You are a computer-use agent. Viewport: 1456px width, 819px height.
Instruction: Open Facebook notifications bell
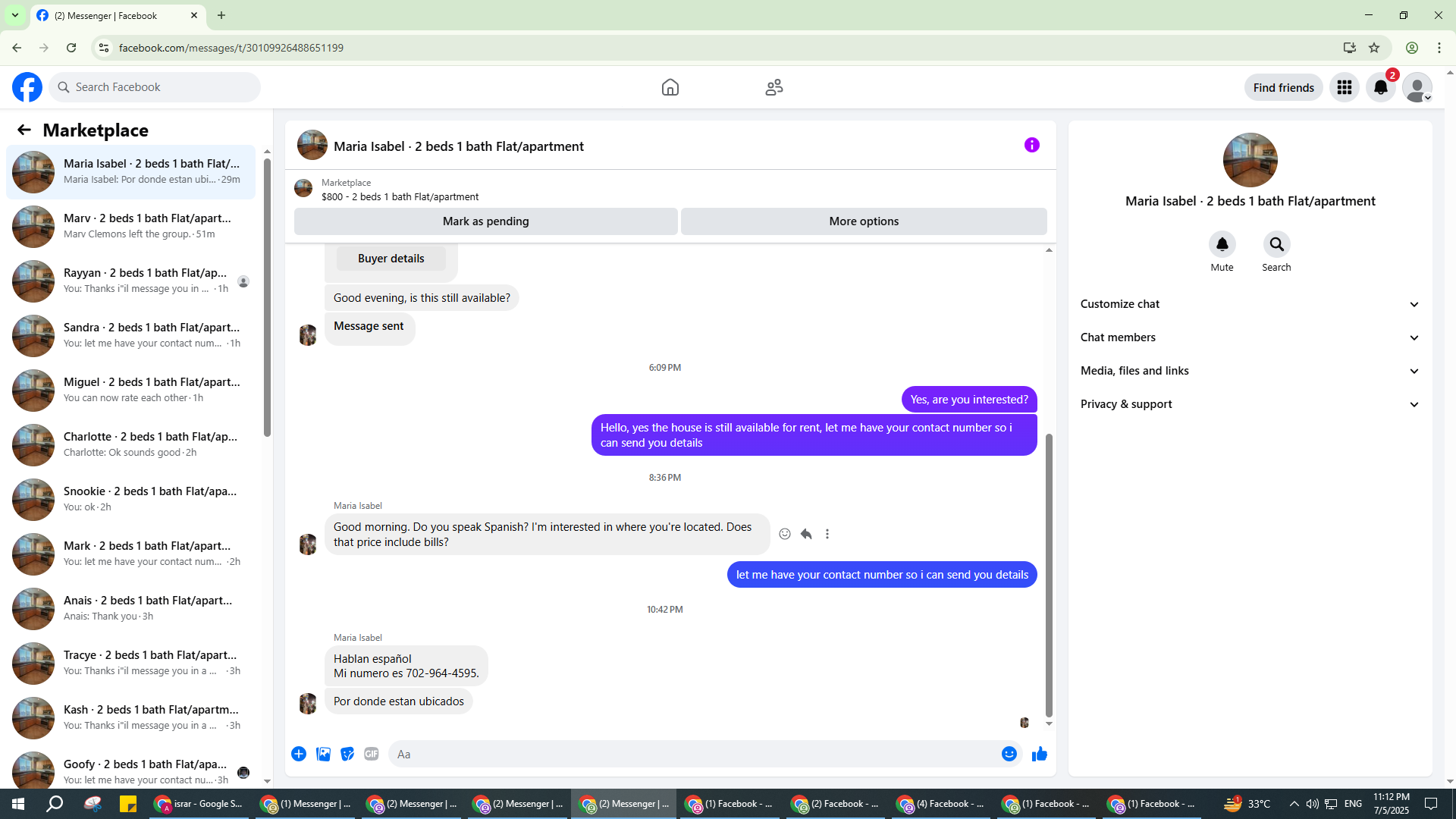[x=1380, y=87]
